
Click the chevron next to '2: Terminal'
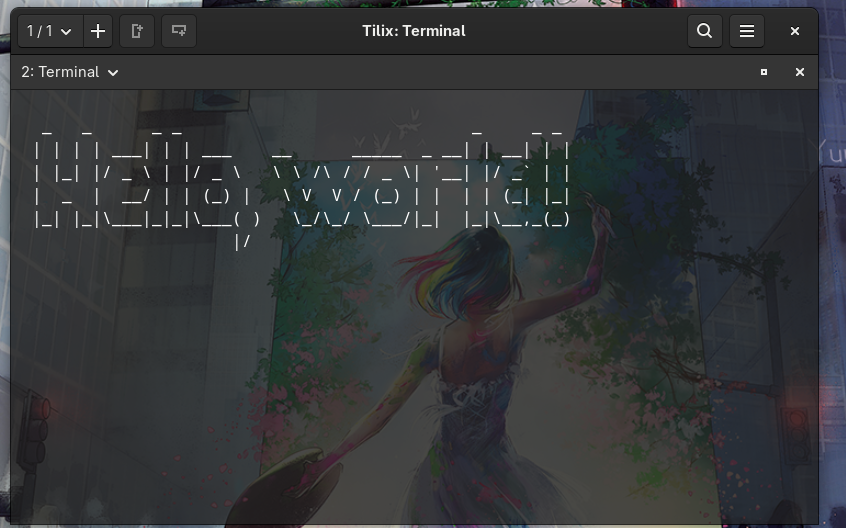[x=113, y=73]
